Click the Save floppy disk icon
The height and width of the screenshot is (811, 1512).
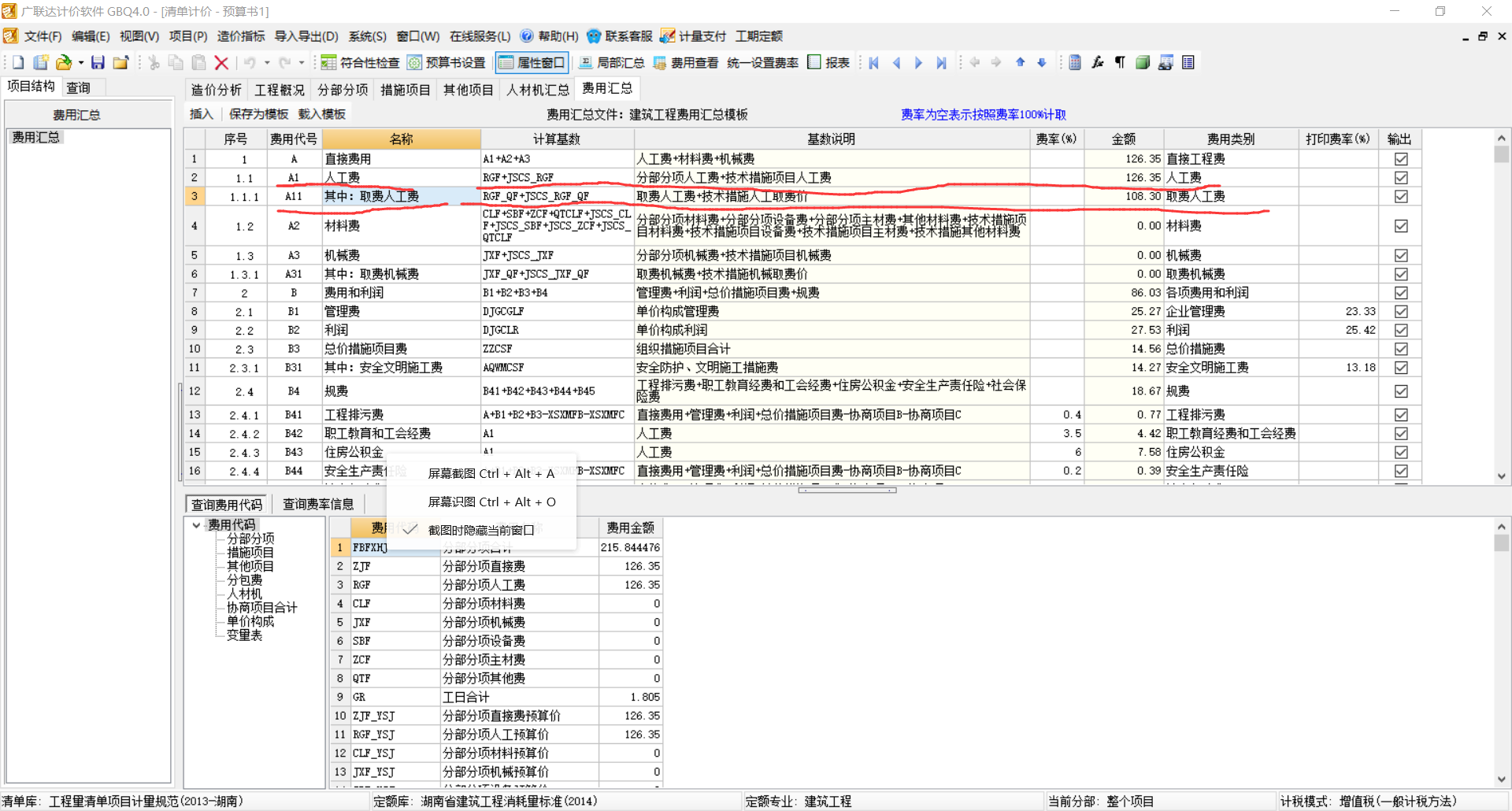(x=98, y=62)
